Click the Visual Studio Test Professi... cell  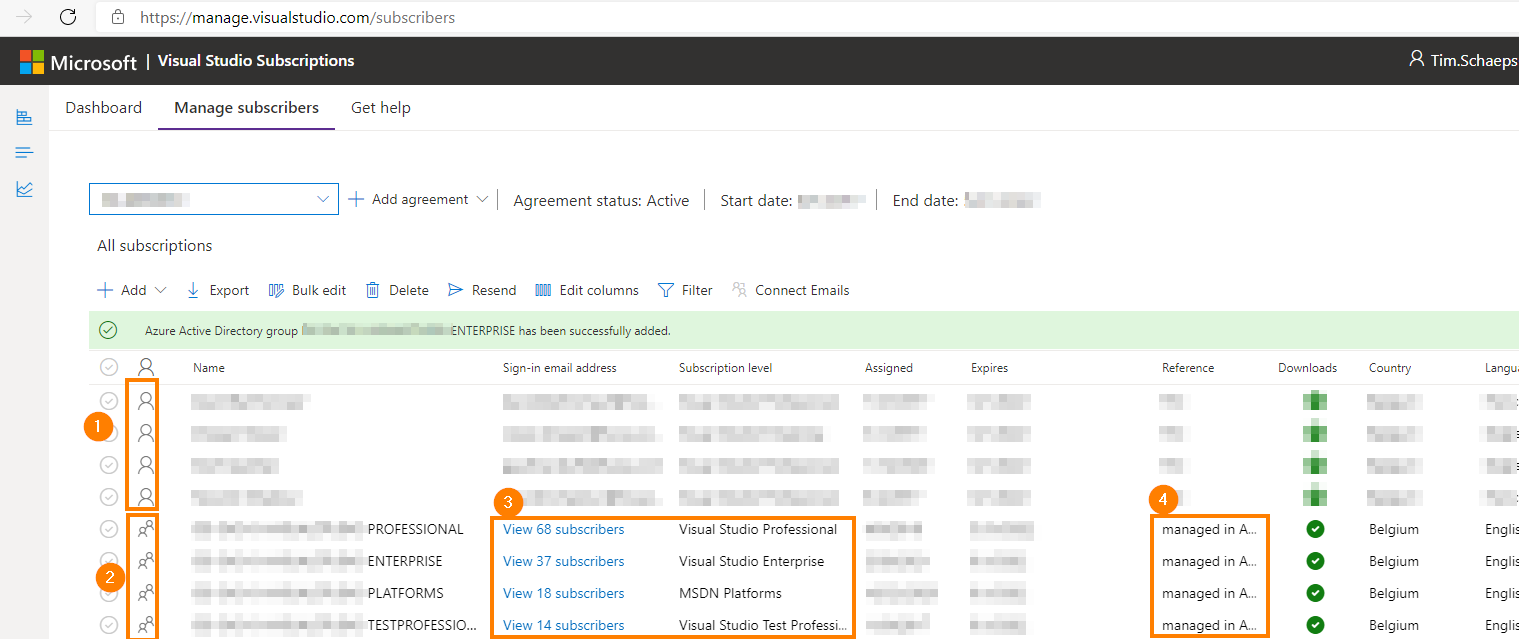764,625
